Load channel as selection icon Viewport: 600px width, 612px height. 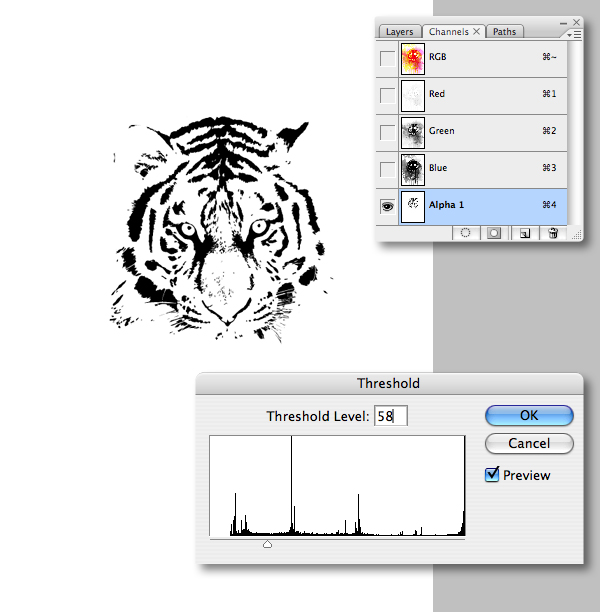click(x=465, y=233)
